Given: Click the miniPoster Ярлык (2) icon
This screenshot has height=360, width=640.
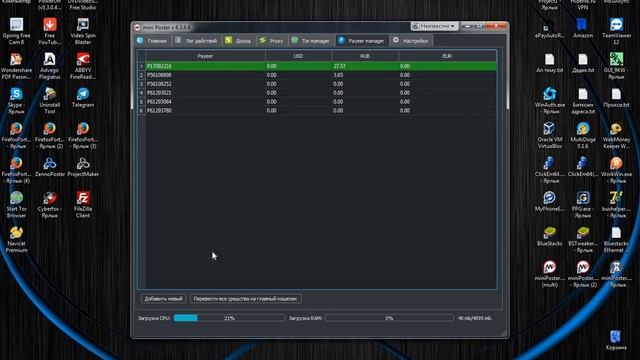Looking at the screenshot, I should pos(583,274).
